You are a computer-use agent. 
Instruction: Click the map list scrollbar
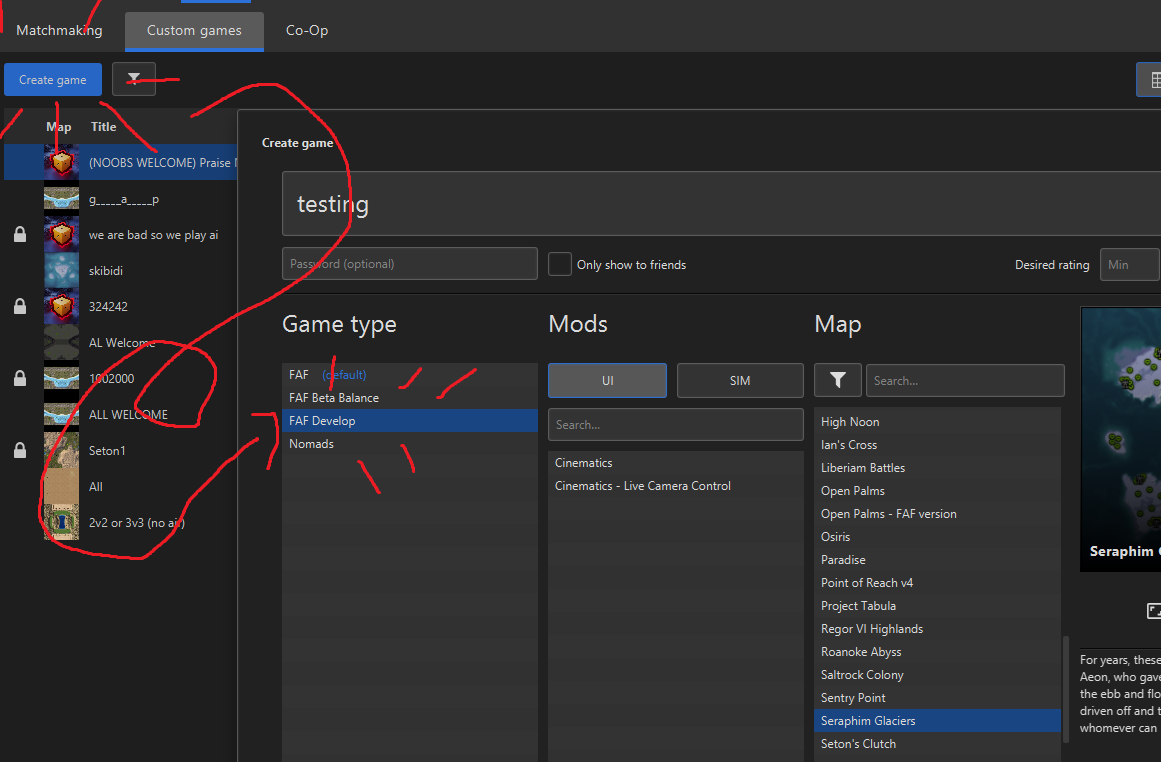point(1066,689)
